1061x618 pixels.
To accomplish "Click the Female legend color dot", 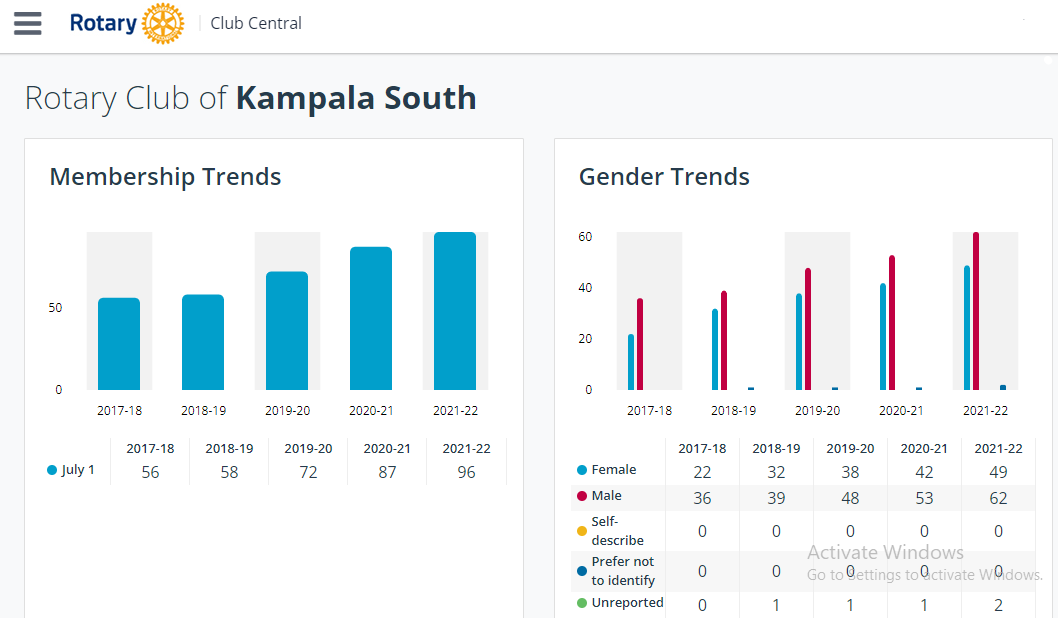I will coord(582,470).
